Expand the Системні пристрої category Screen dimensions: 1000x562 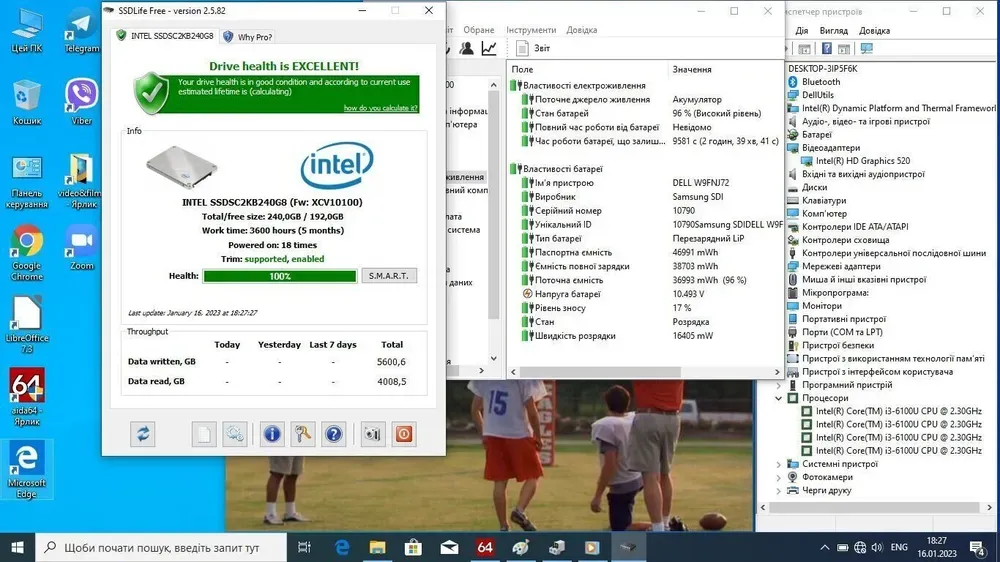click(779, 464)
